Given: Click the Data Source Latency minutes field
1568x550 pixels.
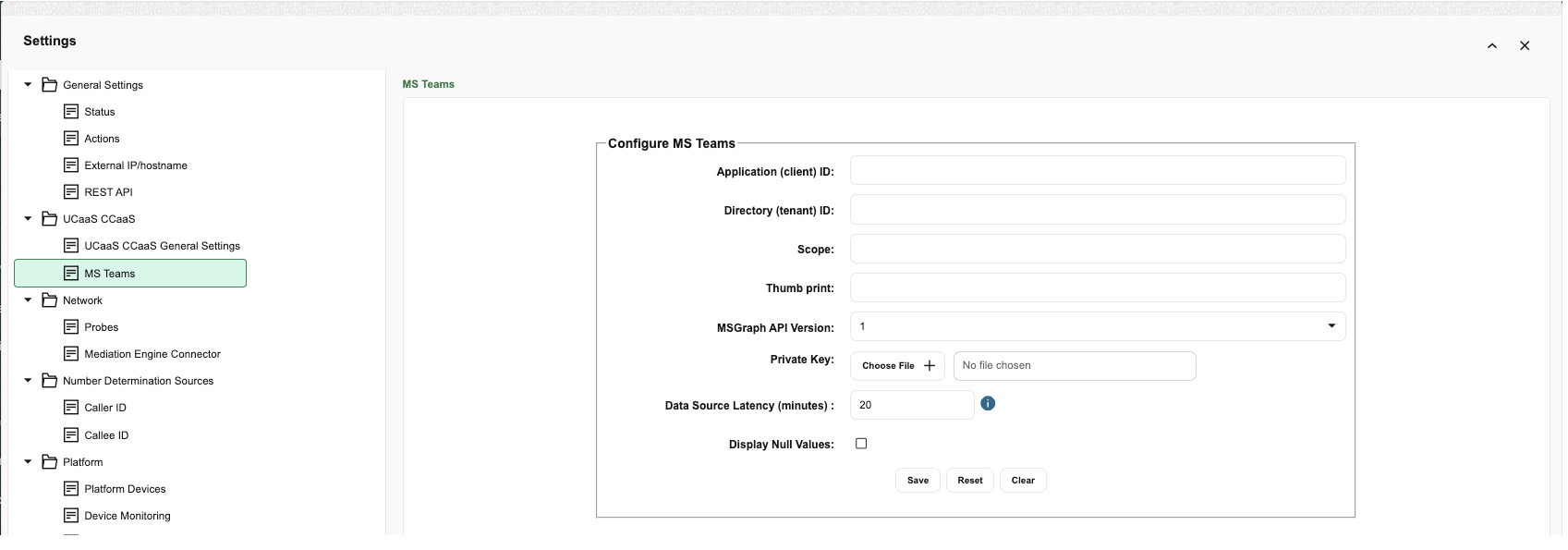Looking at the screenshot, I should pyautogui.click(x=912, y=405).
